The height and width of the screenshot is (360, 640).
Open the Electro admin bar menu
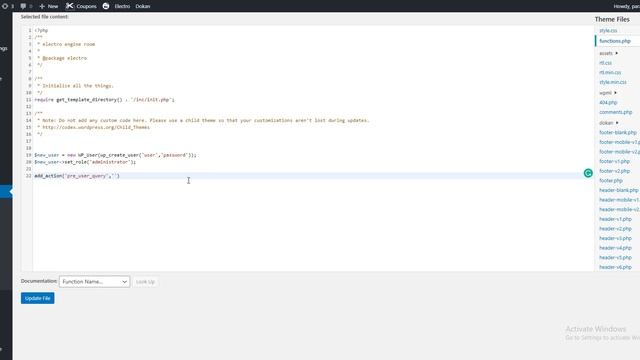pyautogui.click(x=122, y=6)
